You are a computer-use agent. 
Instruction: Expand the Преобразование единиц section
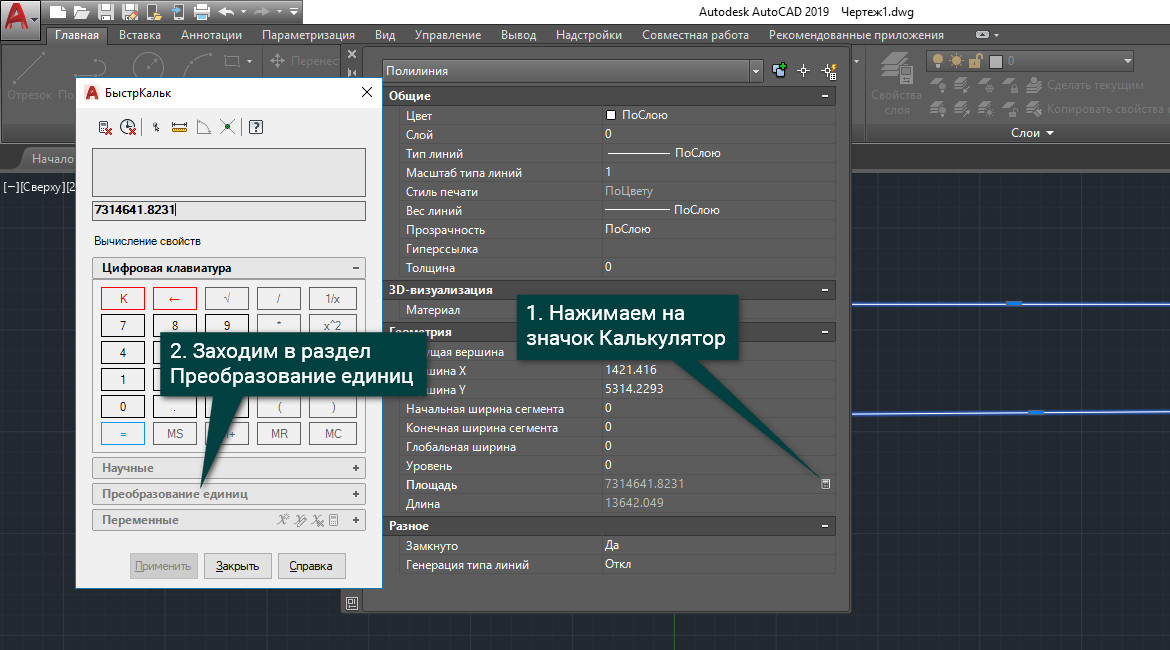[x=228, y=494]
